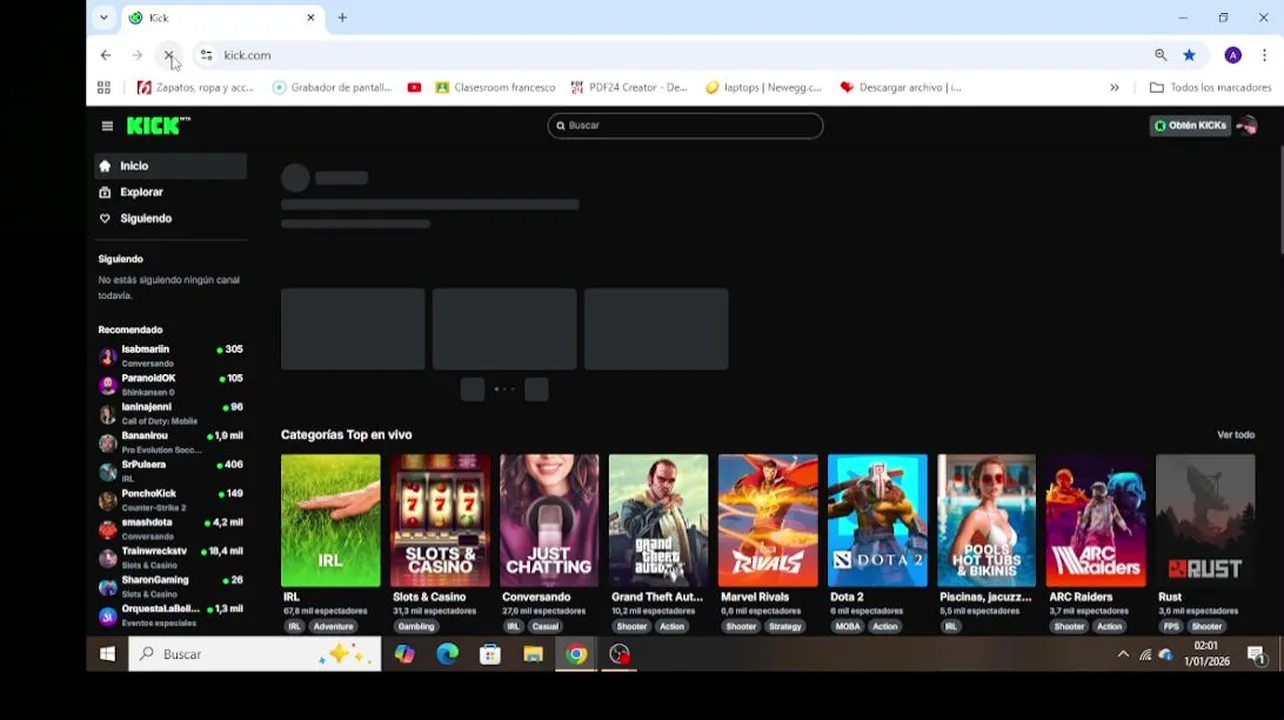Click the Chrome taskbar icon

coord(576,654)
